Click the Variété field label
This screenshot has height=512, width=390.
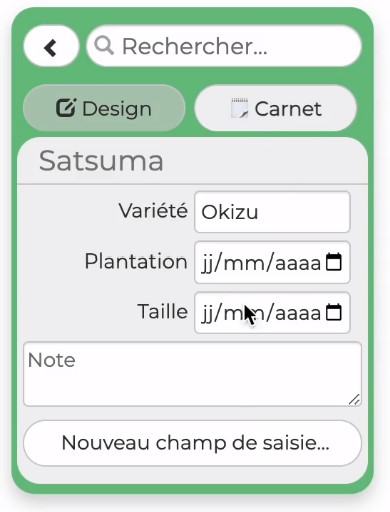tap(153, 211)
